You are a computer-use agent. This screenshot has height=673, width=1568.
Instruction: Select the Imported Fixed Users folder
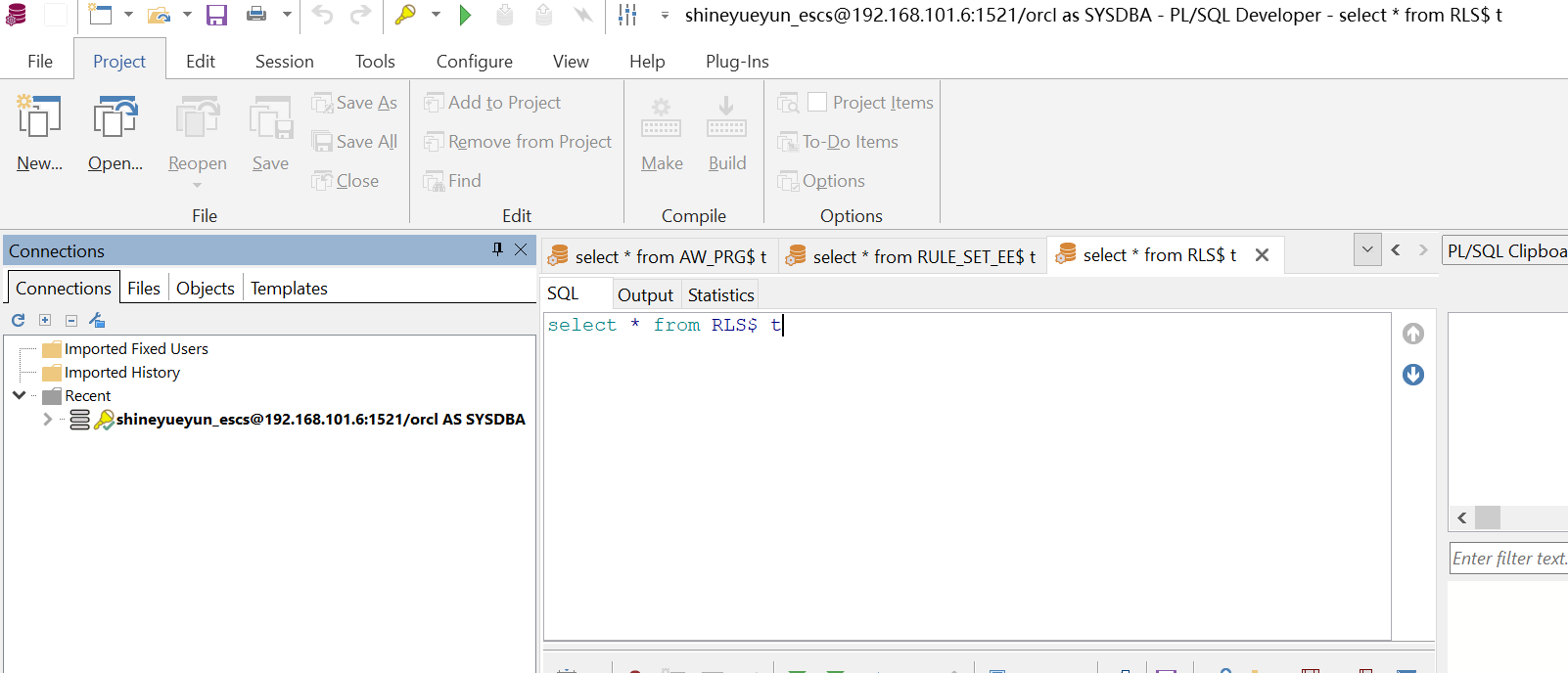pos(126,349)
